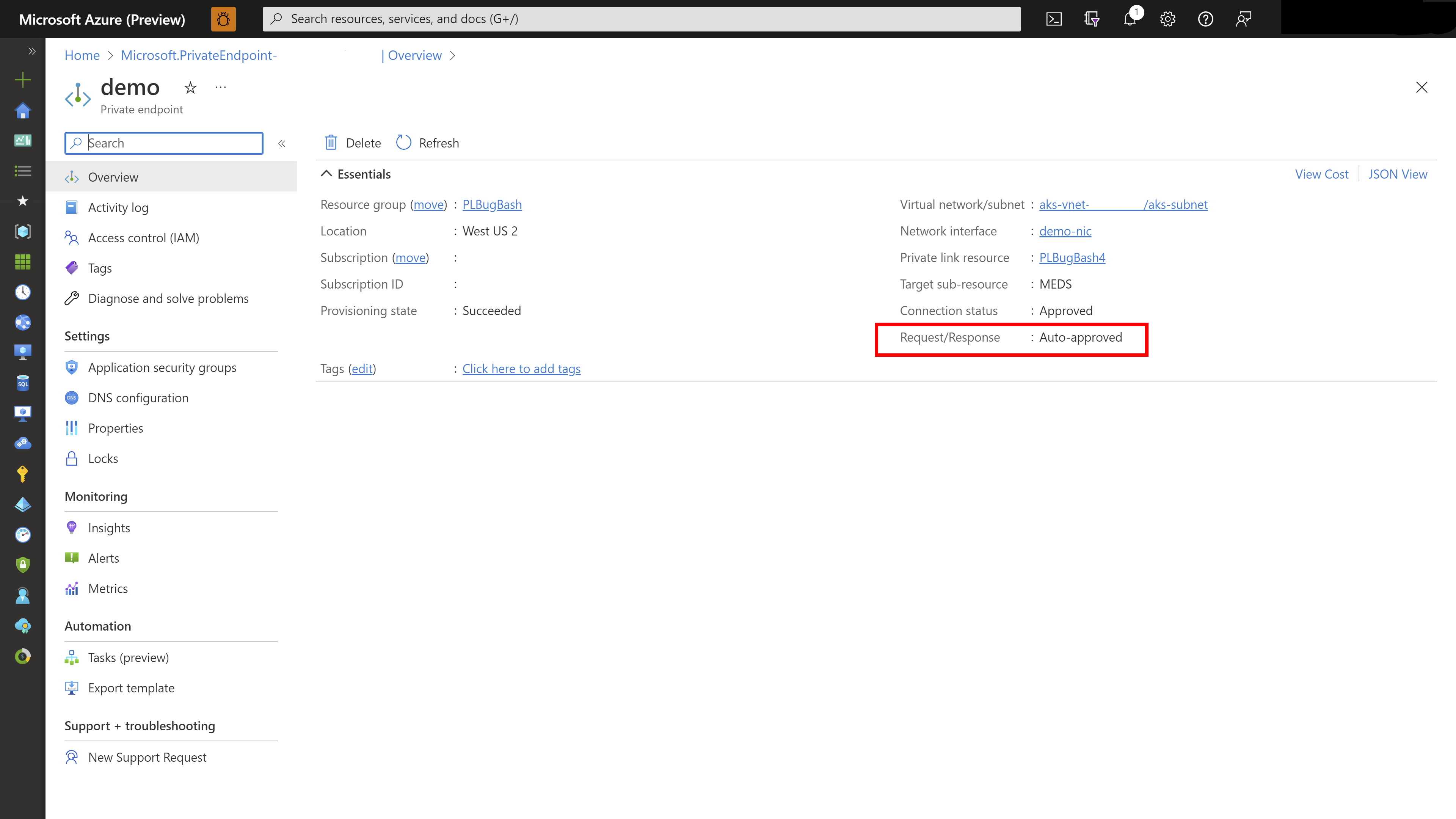Collapse the resource menu with the double chevron
This screenshot has width=1456, height=819.
(x=281, y=143)
